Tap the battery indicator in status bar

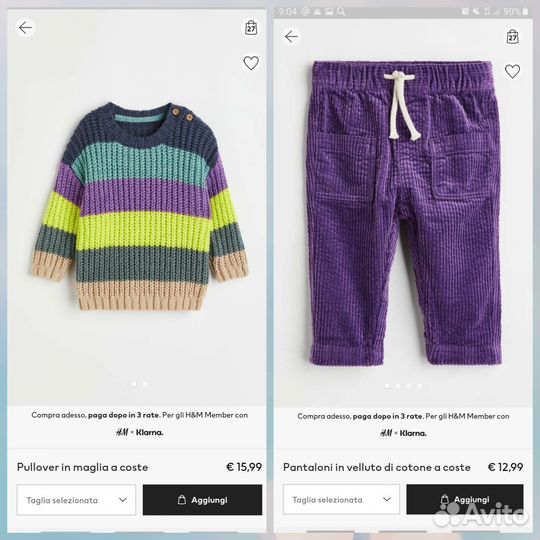coord(526,12)
